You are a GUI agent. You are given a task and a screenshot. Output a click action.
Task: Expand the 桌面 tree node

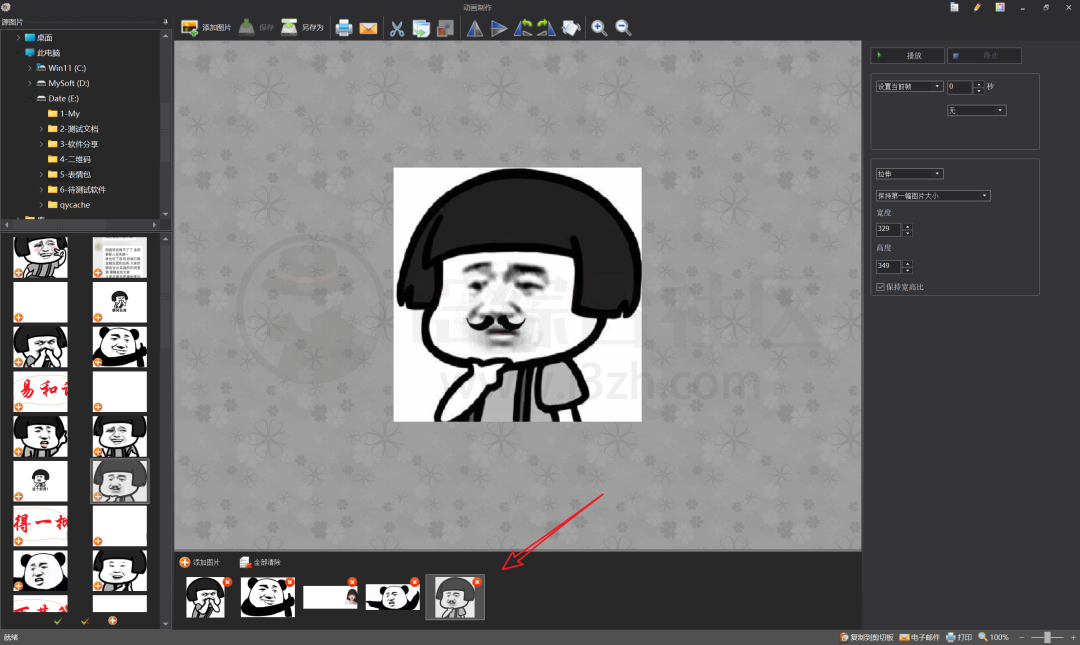pos(18,38)
